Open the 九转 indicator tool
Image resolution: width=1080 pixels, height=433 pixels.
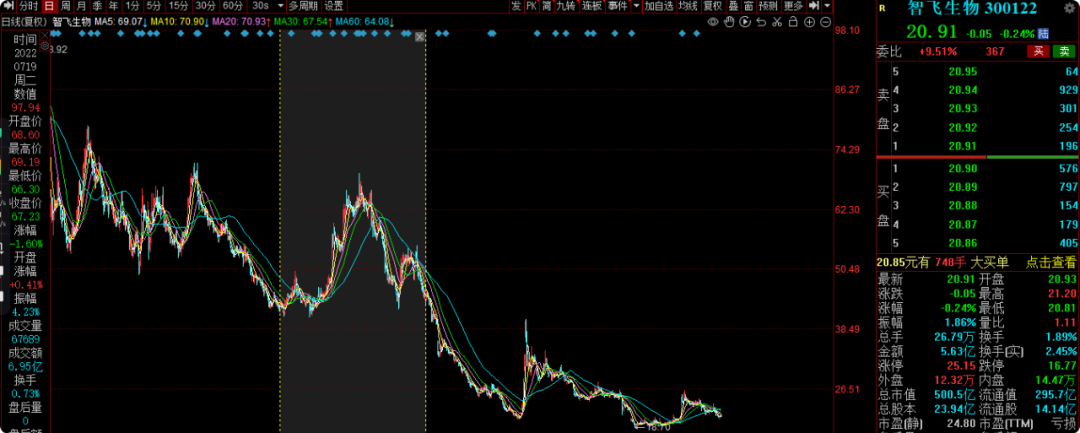(x=566, y=6)
